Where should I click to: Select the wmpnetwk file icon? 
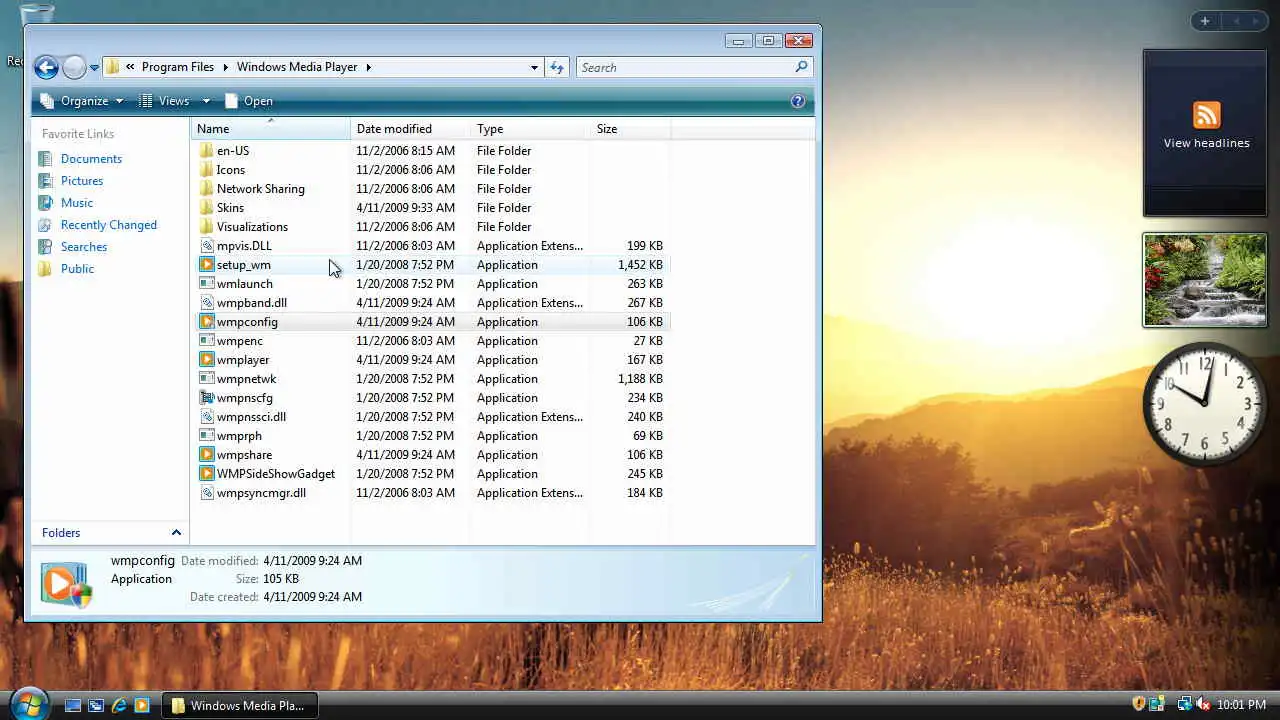pos(207,379)
